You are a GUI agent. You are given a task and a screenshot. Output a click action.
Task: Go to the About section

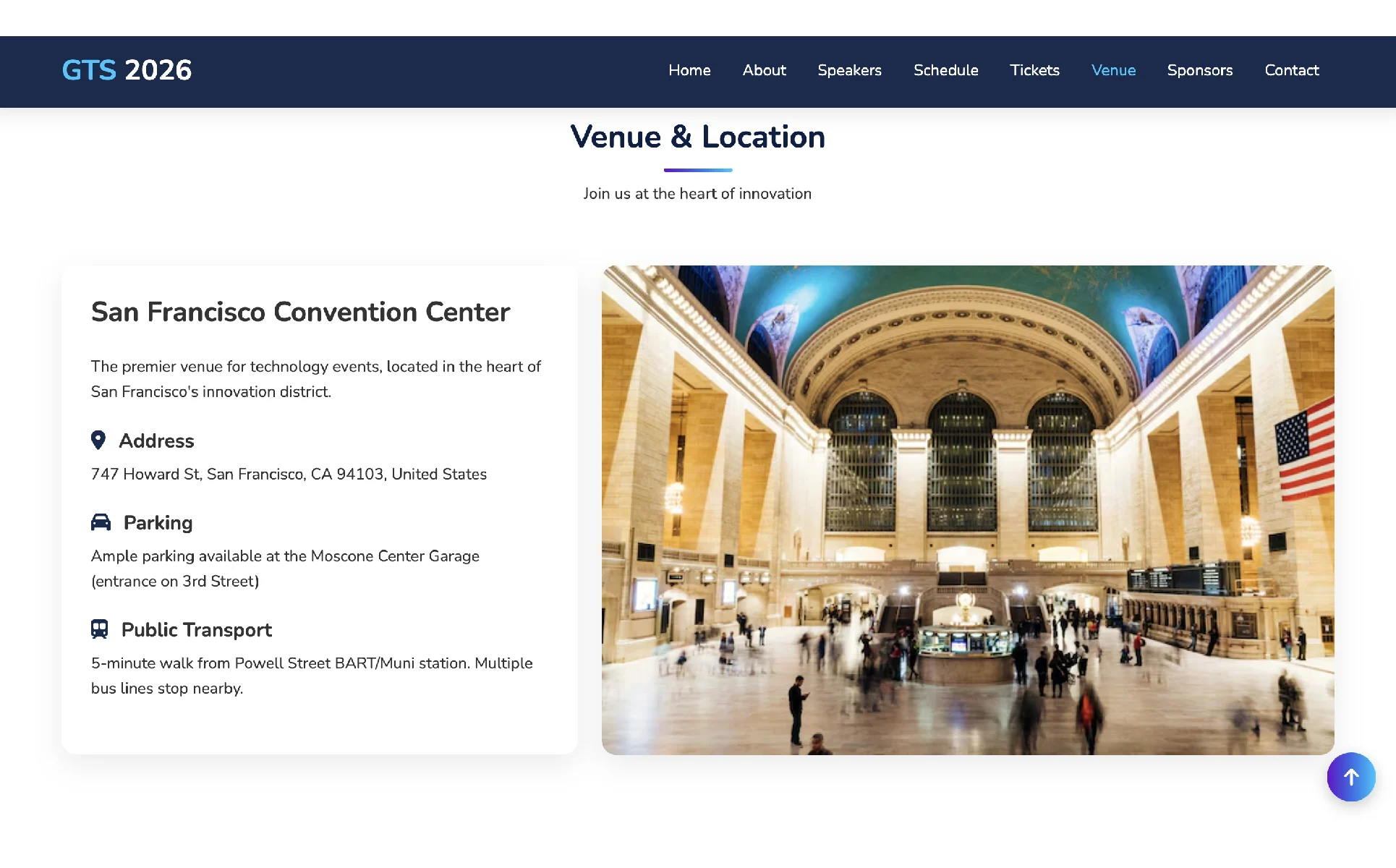tap(764, 70)
